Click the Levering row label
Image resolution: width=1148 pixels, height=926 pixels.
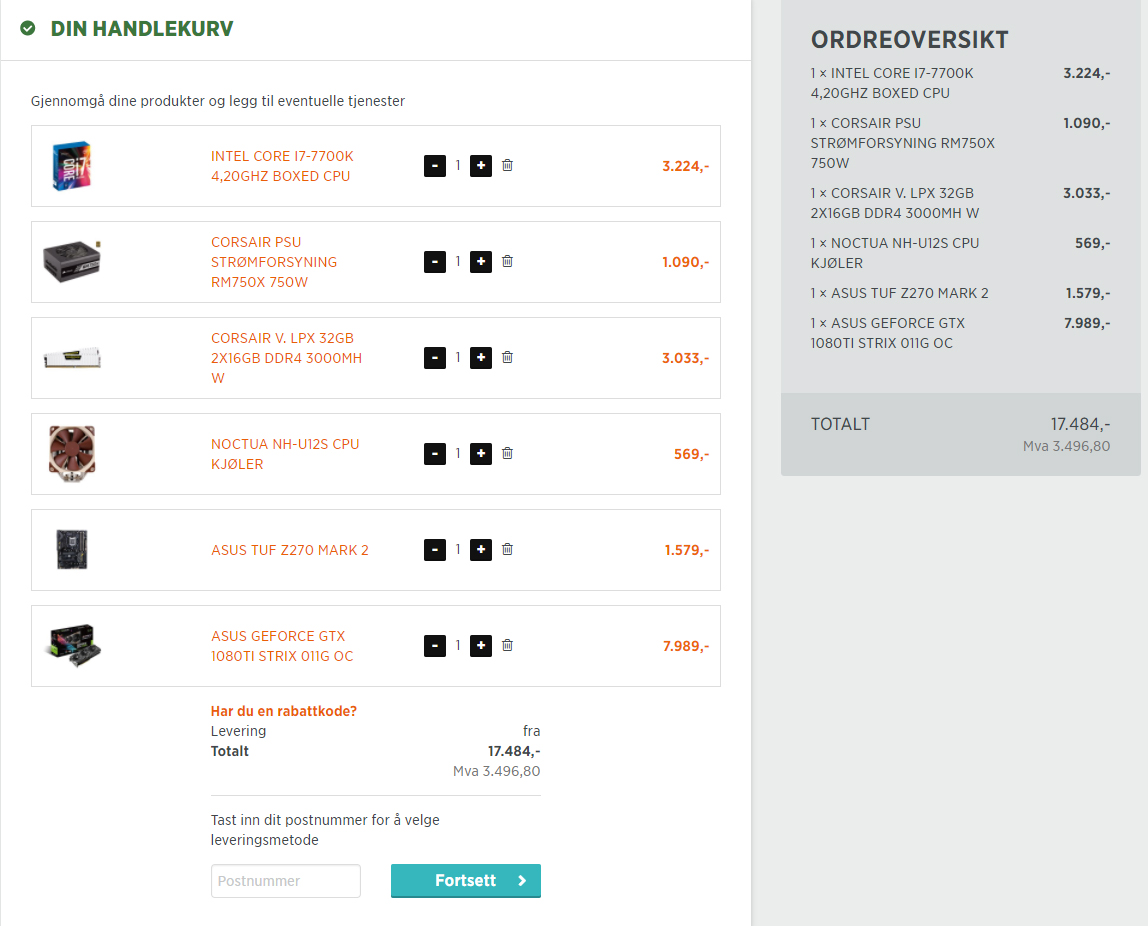click(238, 731)
